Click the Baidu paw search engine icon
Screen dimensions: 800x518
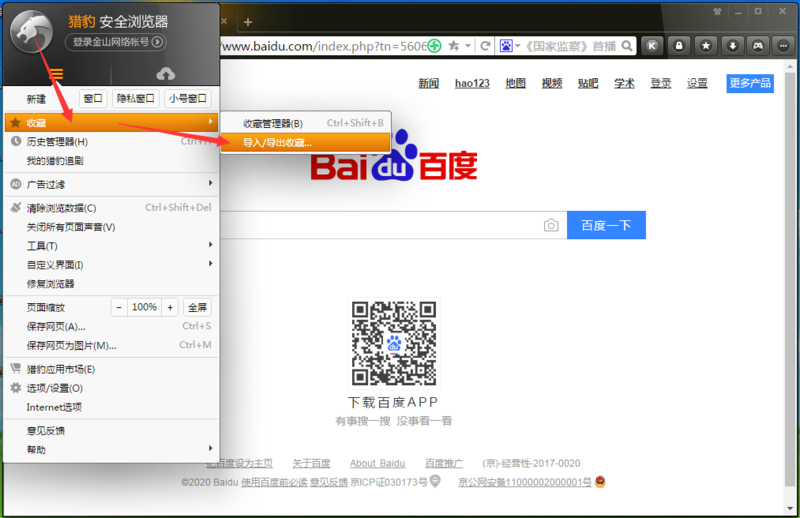(x=506, y=46)
